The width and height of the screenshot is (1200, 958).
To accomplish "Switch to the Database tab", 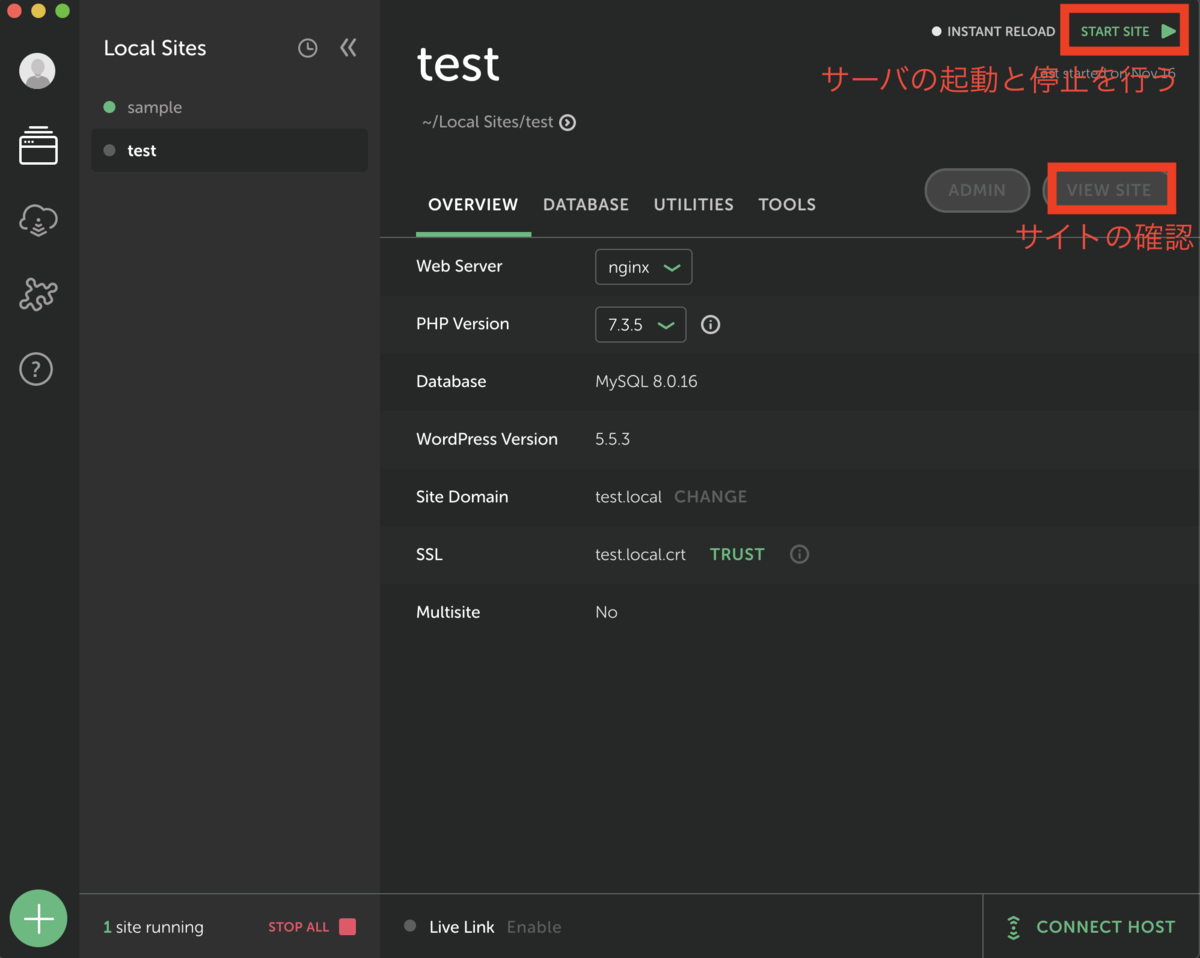I will click(x=586, y=204).
